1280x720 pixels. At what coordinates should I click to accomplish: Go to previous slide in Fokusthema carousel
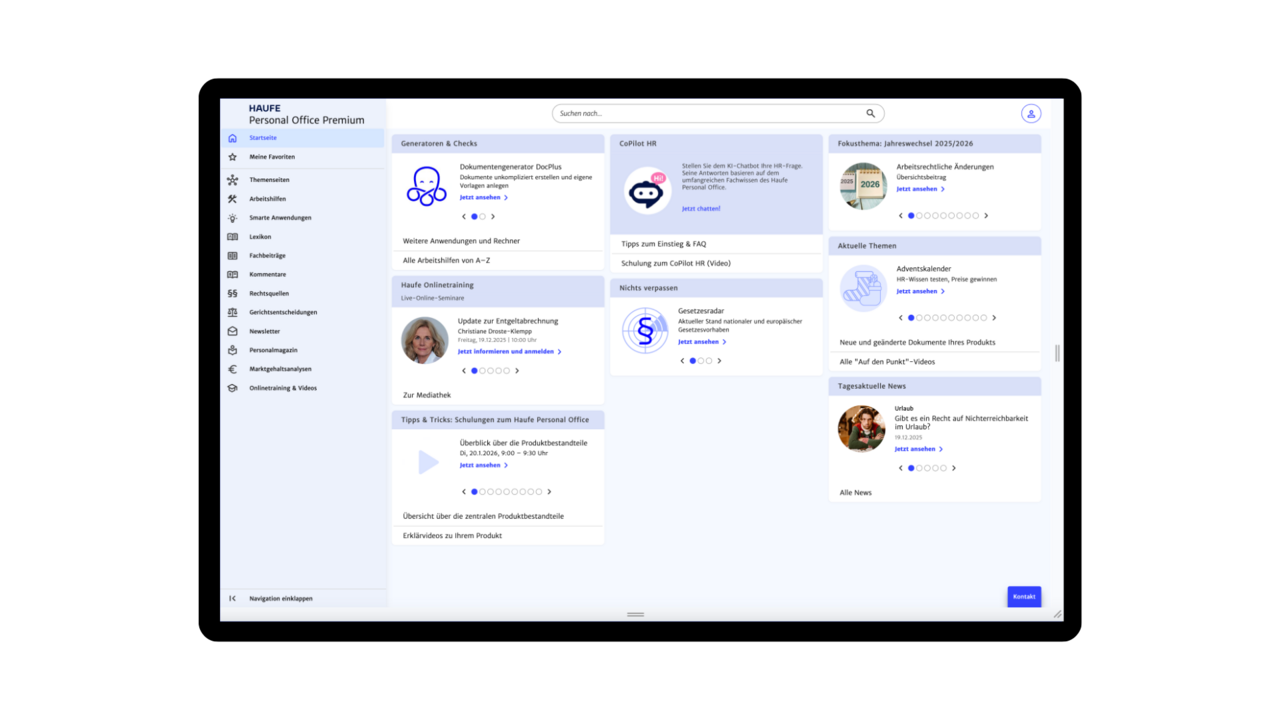900,216
